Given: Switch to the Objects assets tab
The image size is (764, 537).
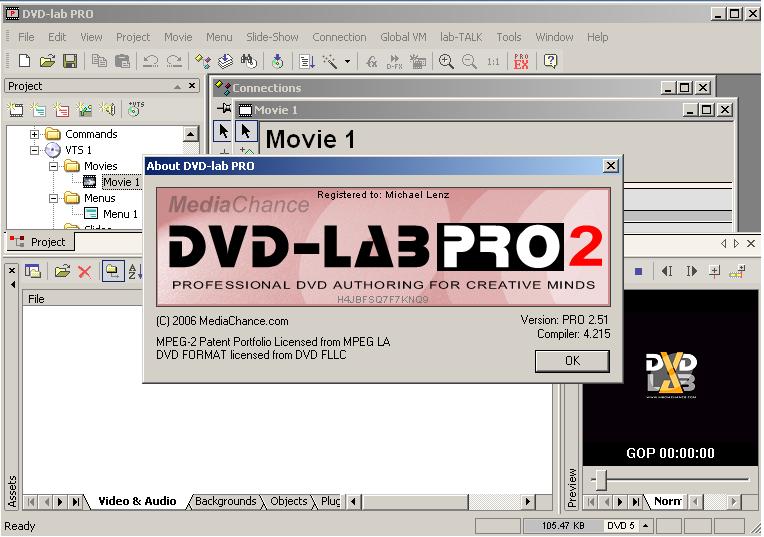Looking at the screenshot, I should click(x=288, y=501).
